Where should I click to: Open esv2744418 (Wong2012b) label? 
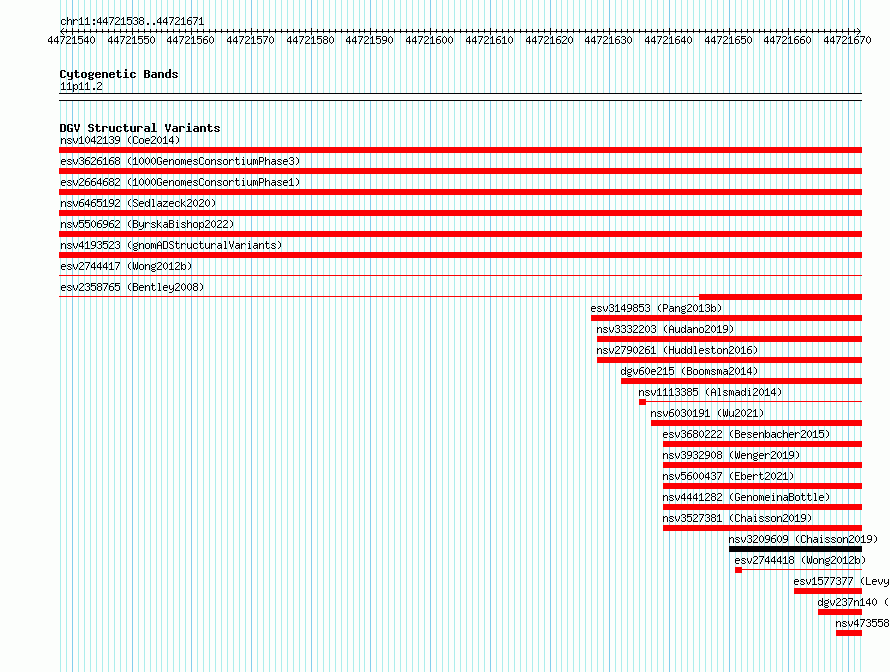(x=800, y=560)
